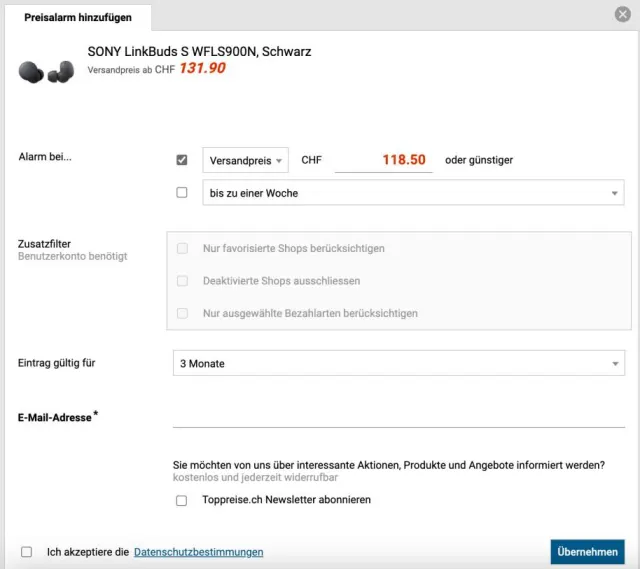Click the 'Toppreise.ch Newsletter abonnieren' label
640x569 pixels.
tap(286, 500)
